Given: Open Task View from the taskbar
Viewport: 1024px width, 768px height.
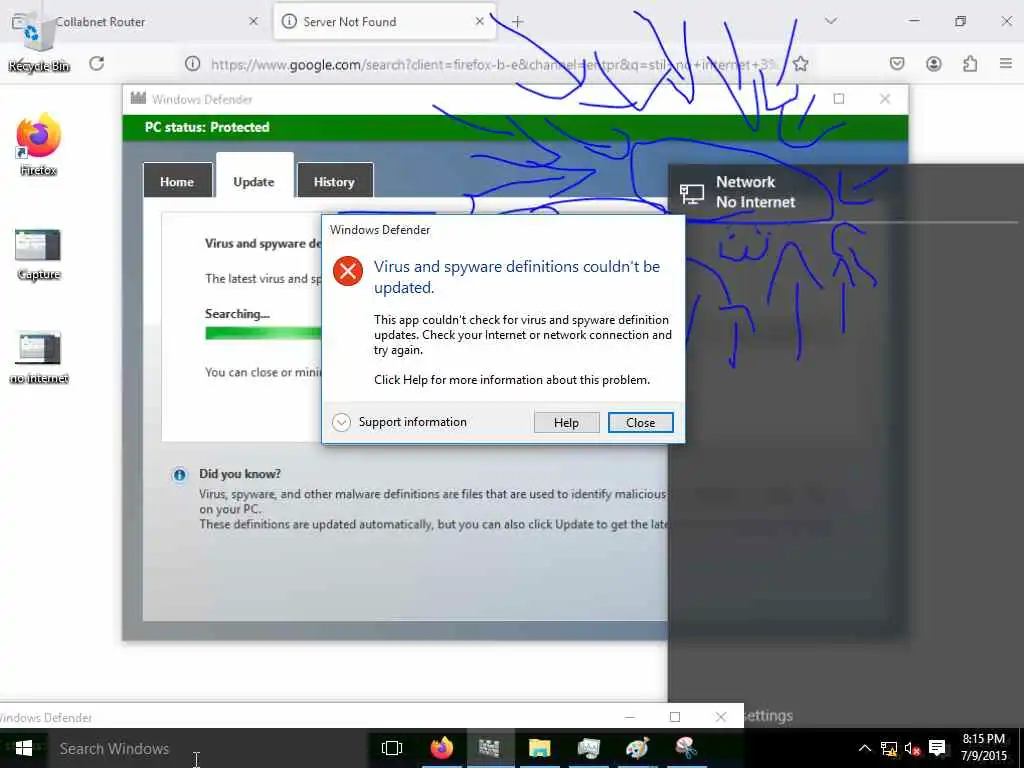Looking at the screenshot, I should [x=392, y=748].
